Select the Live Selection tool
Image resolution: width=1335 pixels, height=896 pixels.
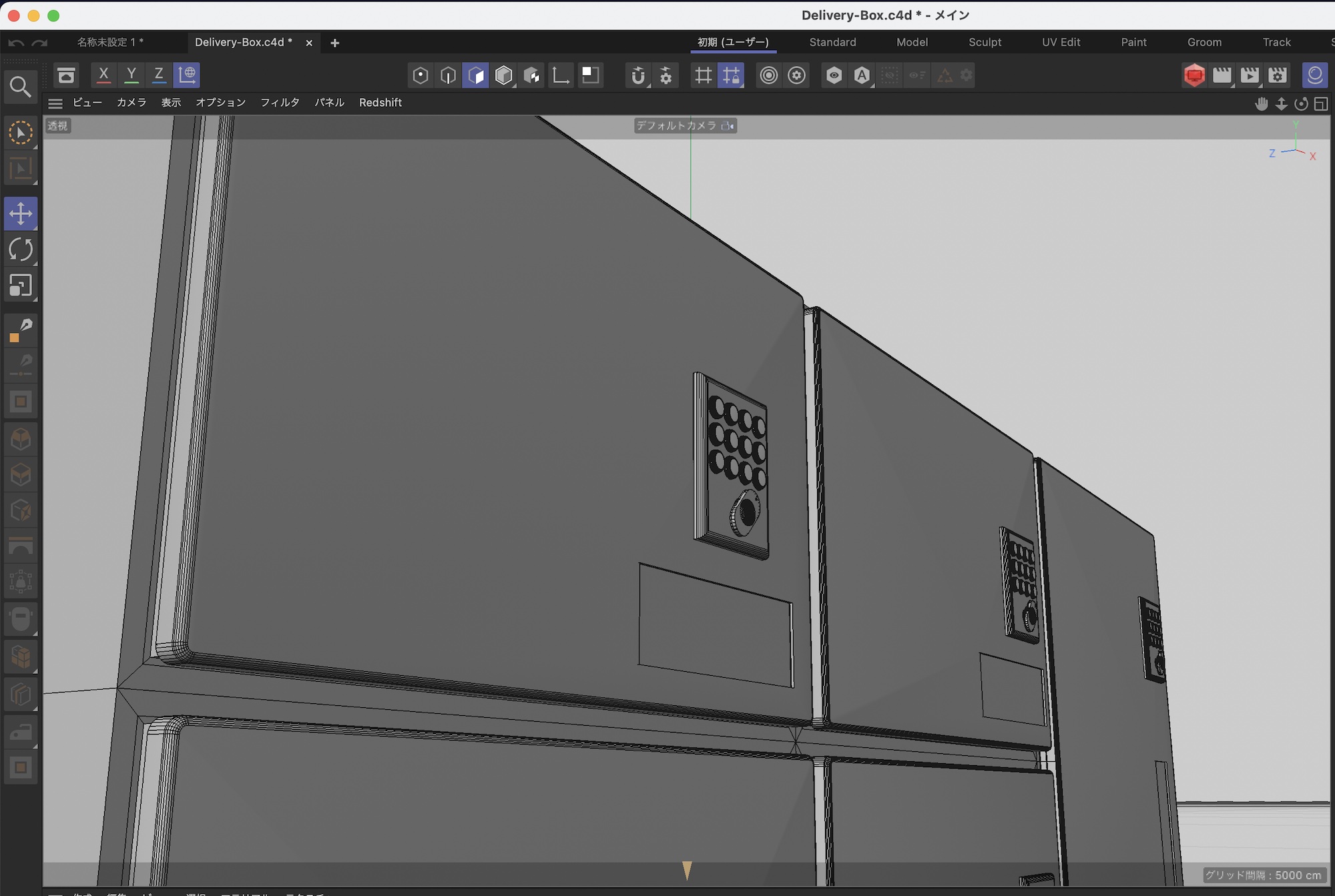click(x=21, y=133)
